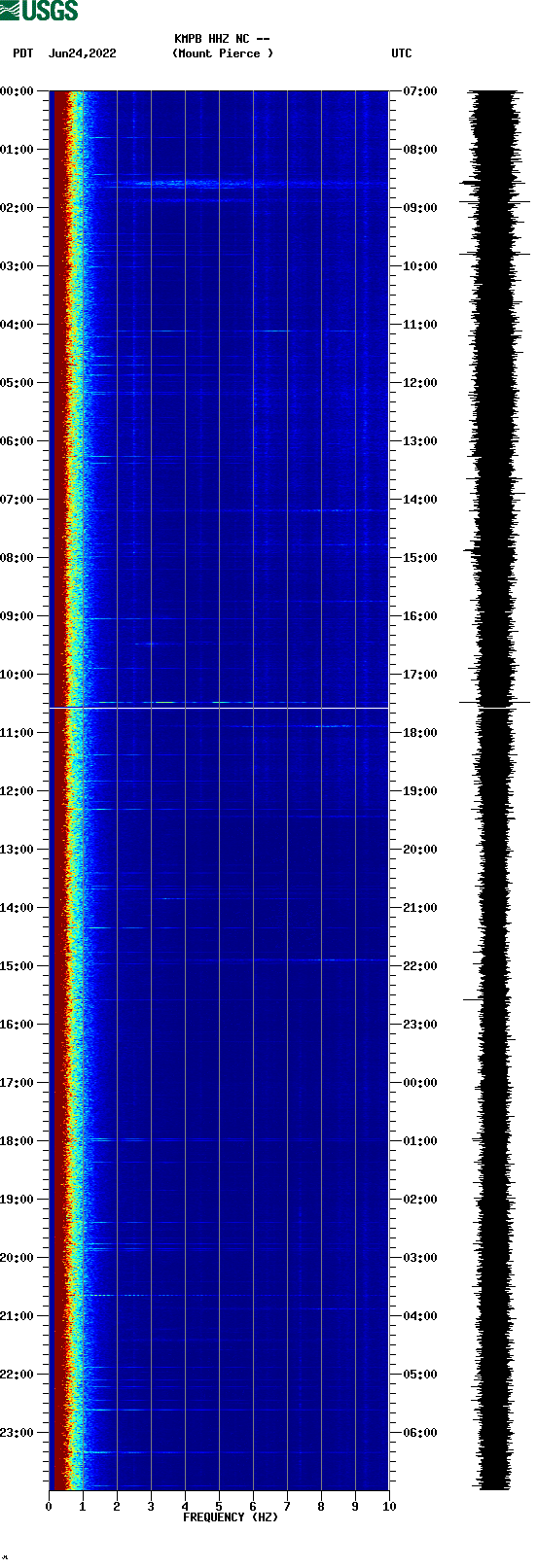Click the 15:00 PDT time tick label
Image resolution: width=537 pixels, height=1568 pixels.
pos(18,966)
